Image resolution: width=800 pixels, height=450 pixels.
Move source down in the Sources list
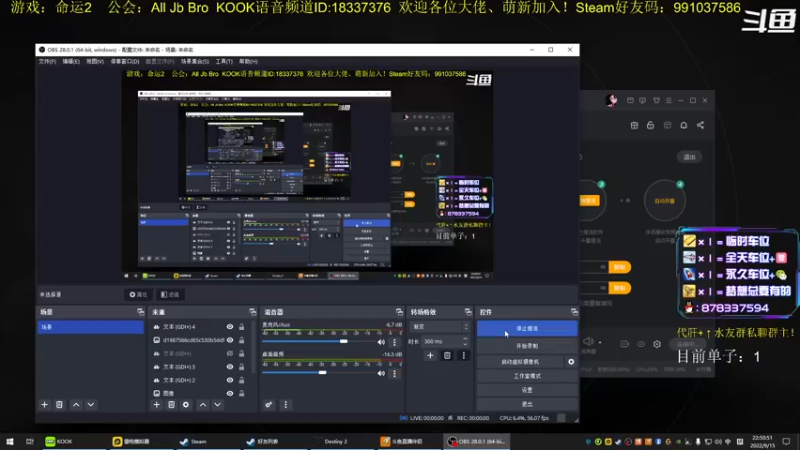(217, 405)
